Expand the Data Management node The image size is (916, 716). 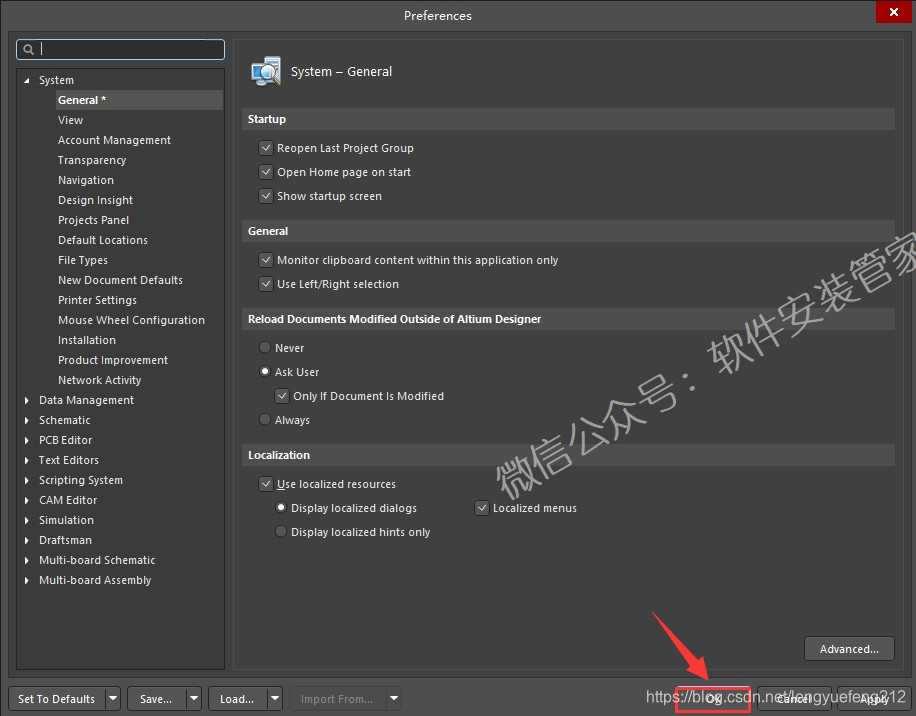[x=26, y=400]
